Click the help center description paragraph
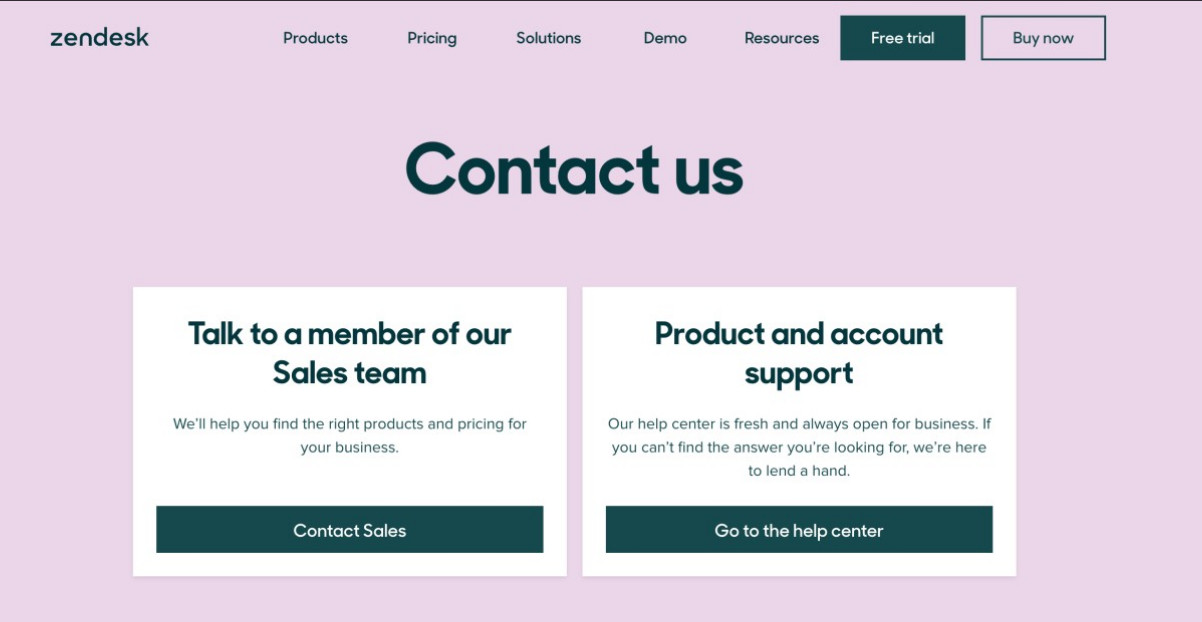The width and height of the screenshot is (1202, 622). (x=799, y=447)
